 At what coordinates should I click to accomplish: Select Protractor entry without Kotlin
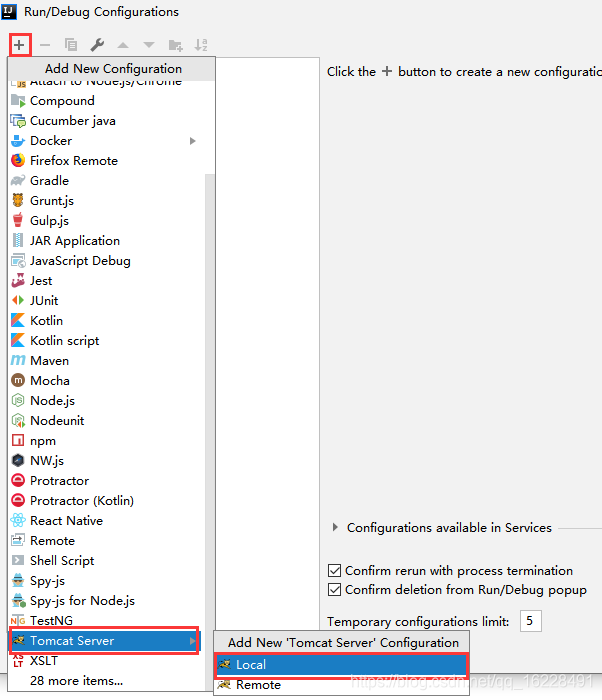pyautogui.click(x=107, y=481)
